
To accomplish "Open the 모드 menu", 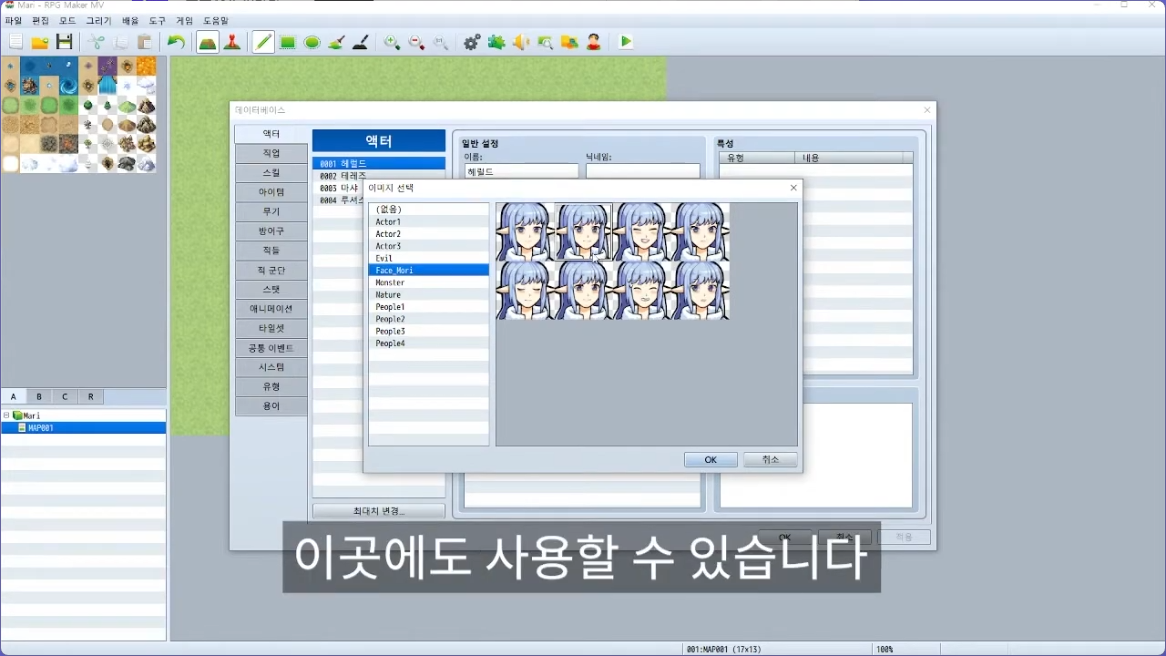I will [68, 21].
